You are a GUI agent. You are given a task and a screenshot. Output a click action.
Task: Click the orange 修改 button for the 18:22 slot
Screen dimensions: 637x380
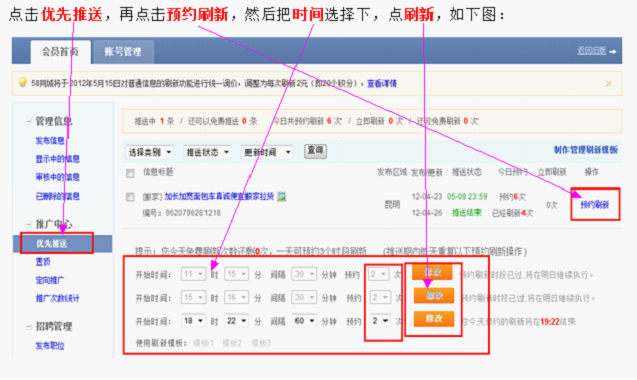tap(434, 319)
